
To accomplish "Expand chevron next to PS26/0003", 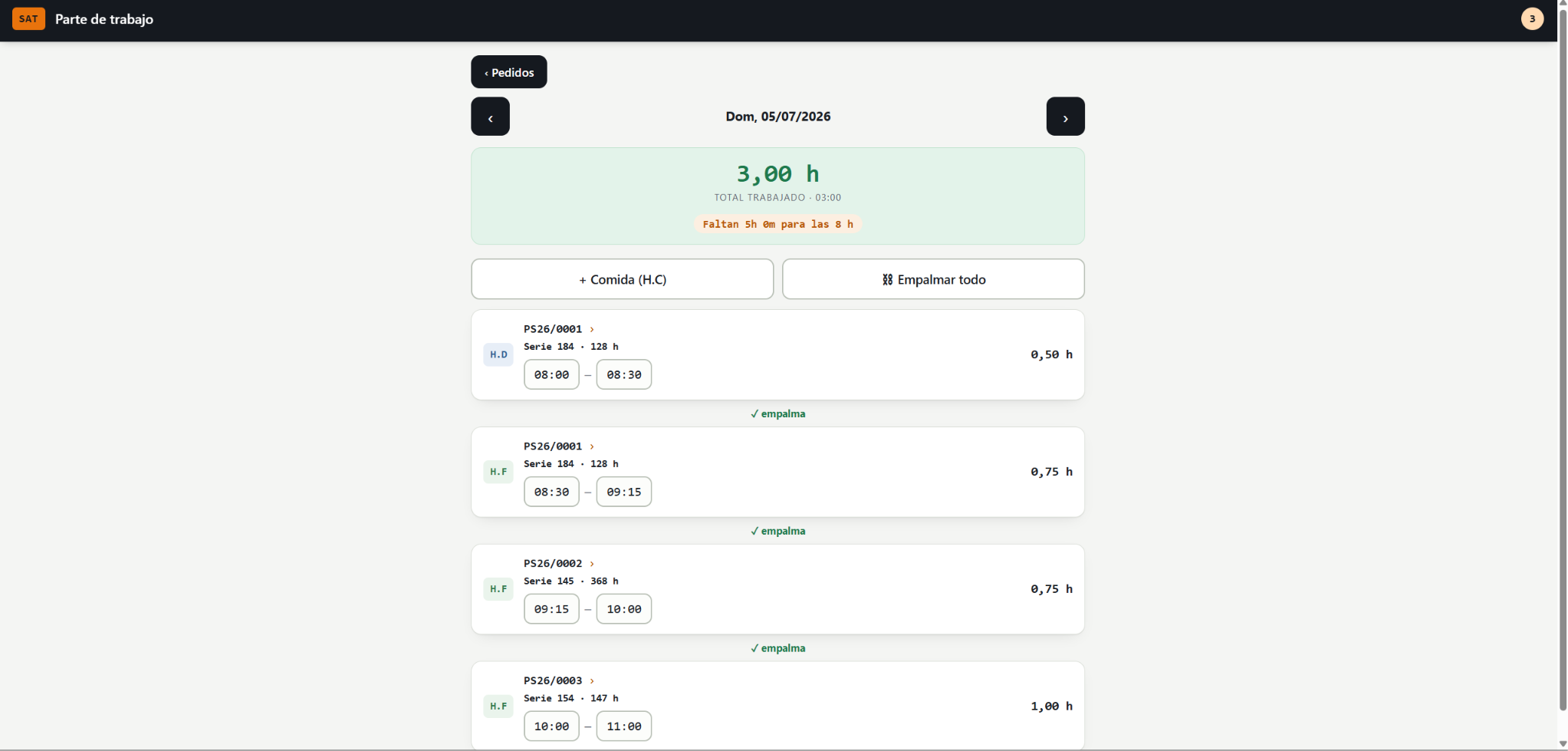I will [592, 681].
